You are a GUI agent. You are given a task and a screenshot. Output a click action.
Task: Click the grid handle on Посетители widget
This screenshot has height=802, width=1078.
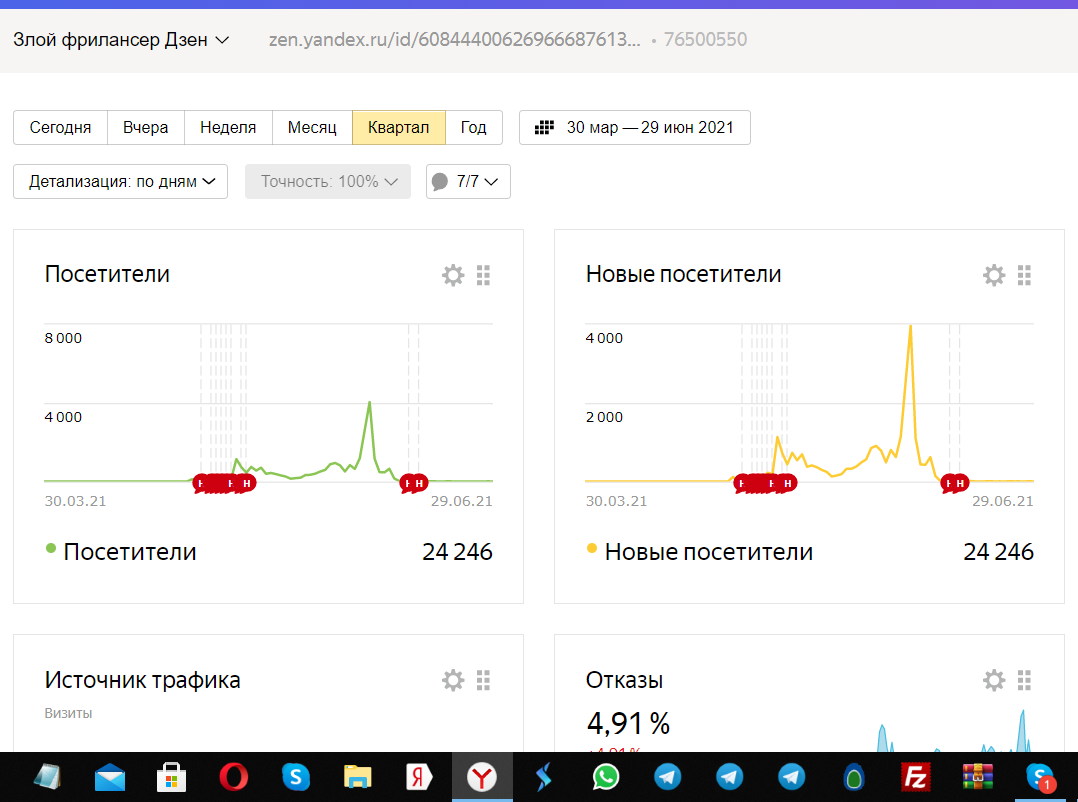pos(483,276)
